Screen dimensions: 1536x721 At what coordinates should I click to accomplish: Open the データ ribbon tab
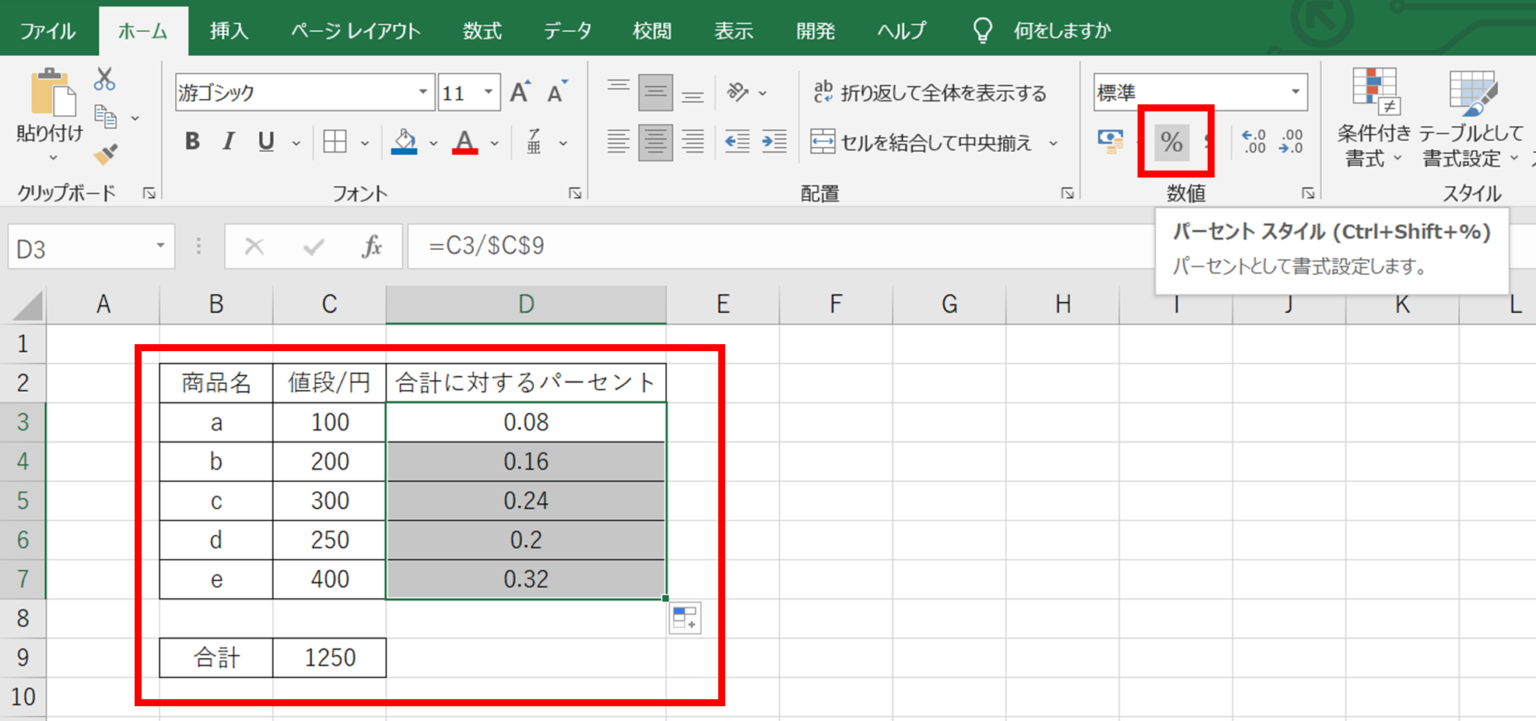tap(567, 29)
